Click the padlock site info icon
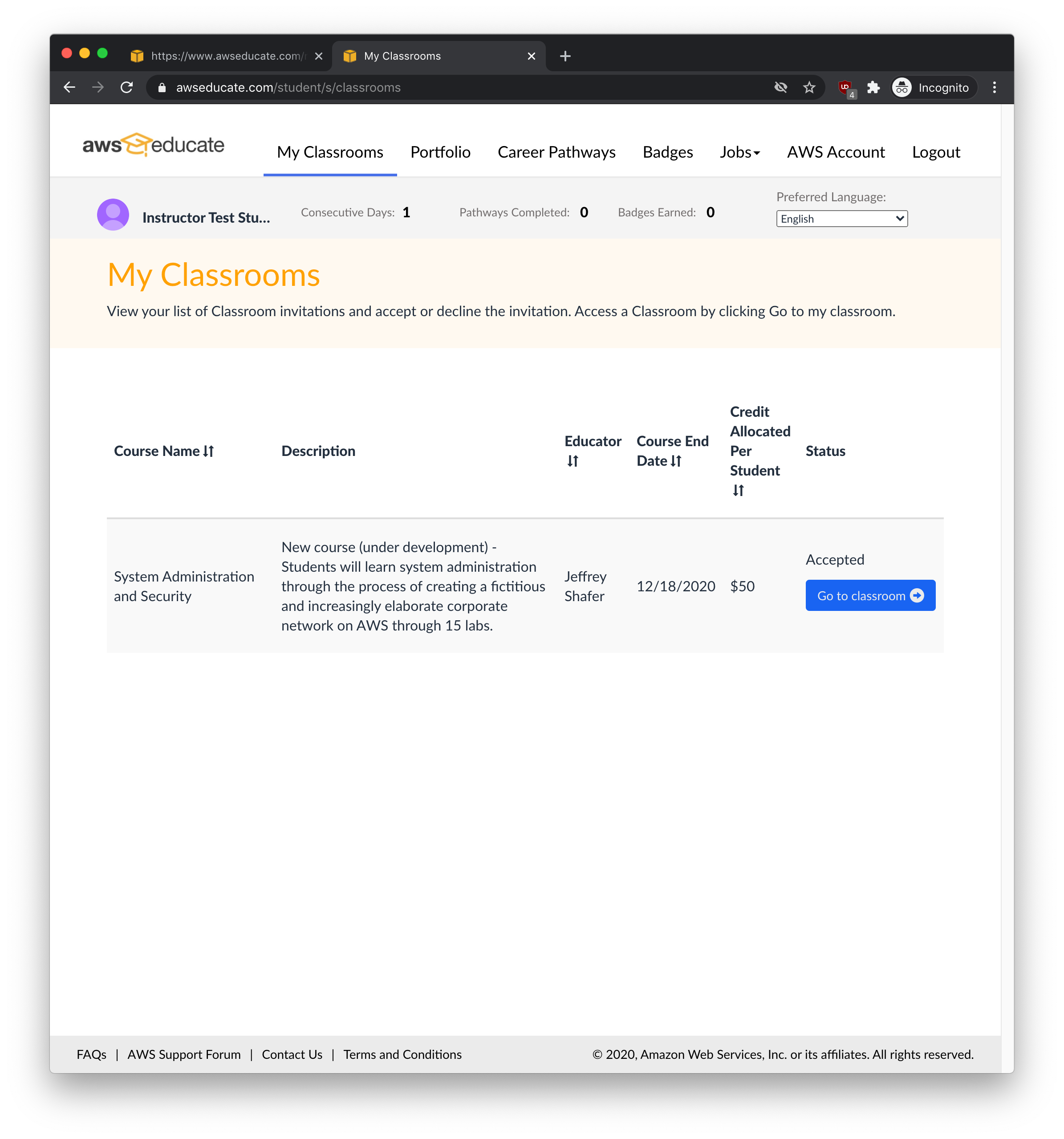 (x=162, y=88)
